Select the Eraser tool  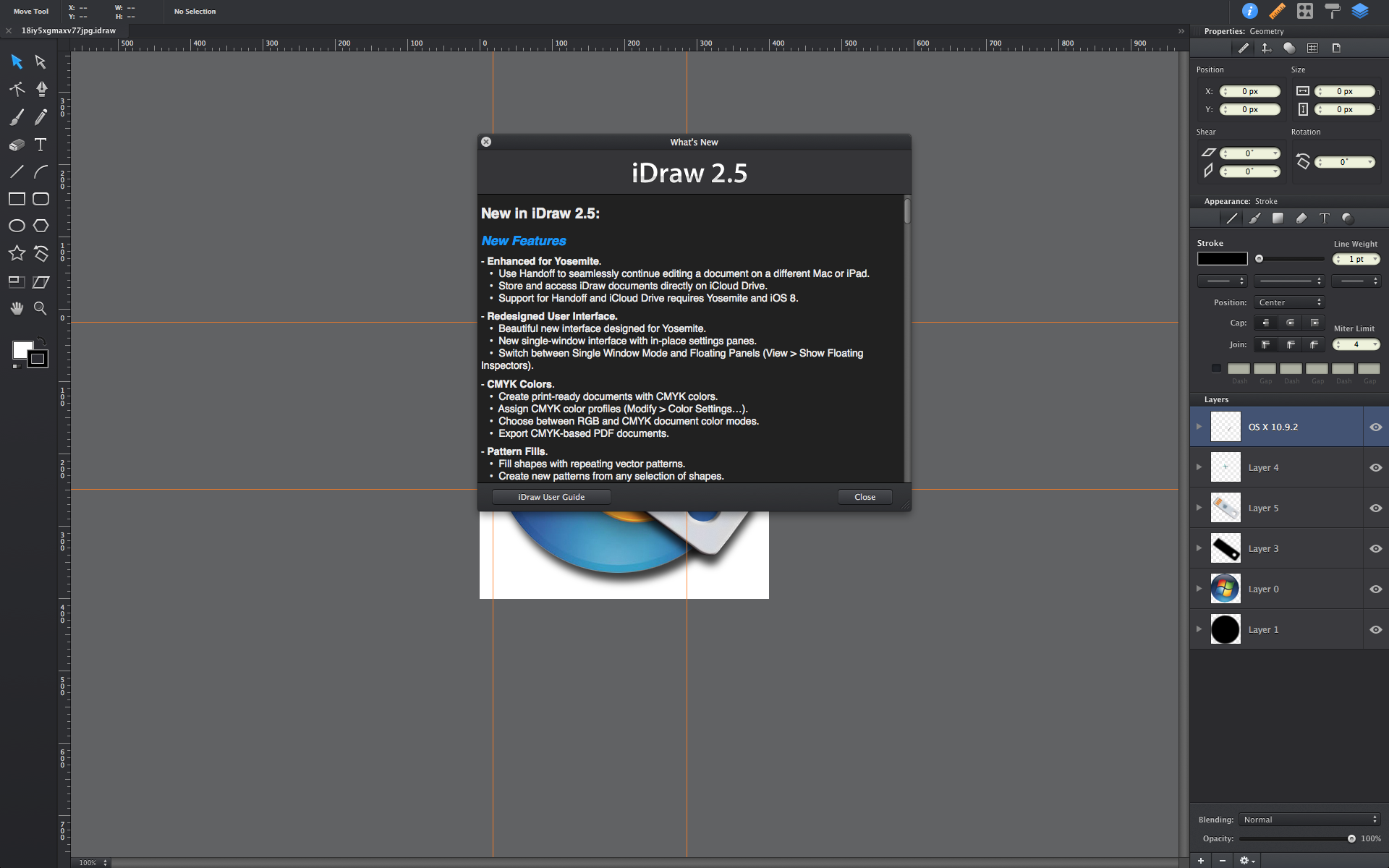click(x=17, y=145)
